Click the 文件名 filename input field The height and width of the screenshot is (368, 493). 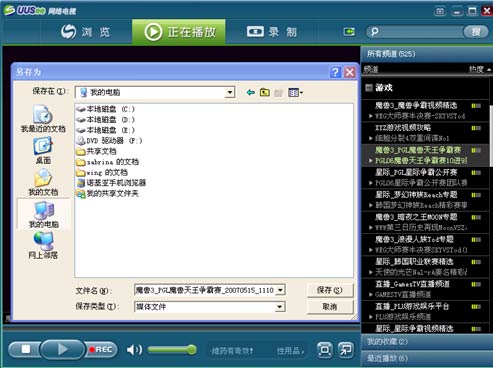coord(205,290)
